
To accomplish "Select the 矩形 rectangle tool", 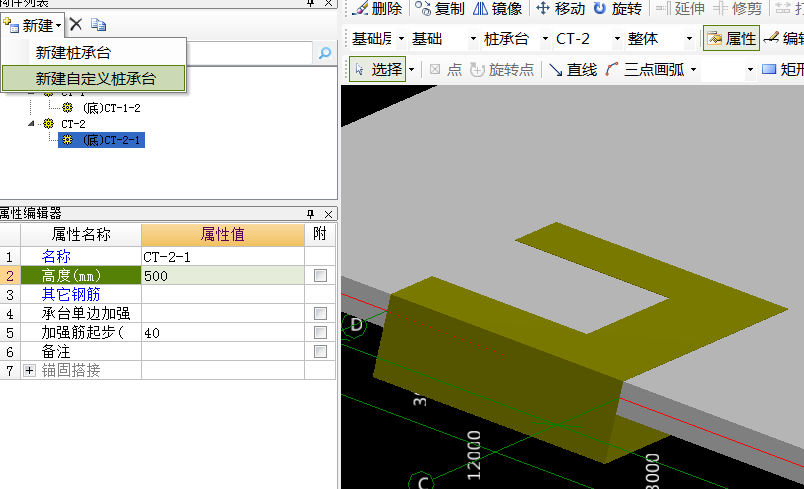I will point(782,69).
